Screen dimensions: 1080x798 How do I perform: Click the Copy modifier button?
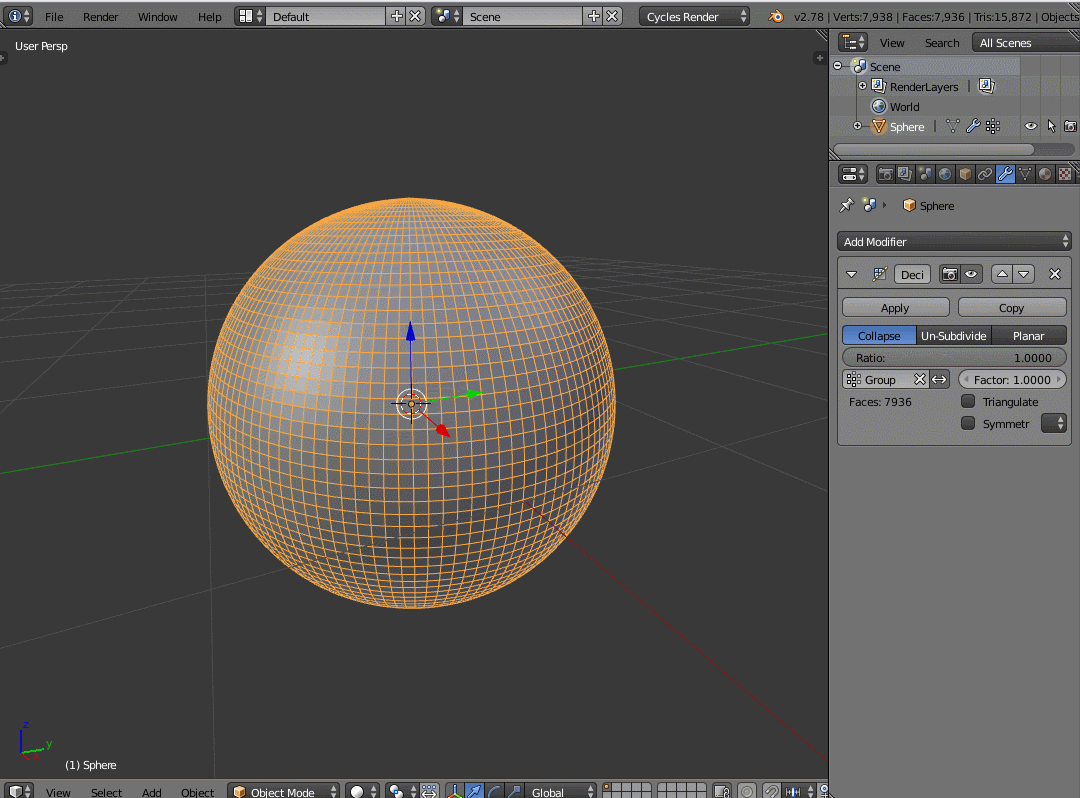pos(1011,308)
